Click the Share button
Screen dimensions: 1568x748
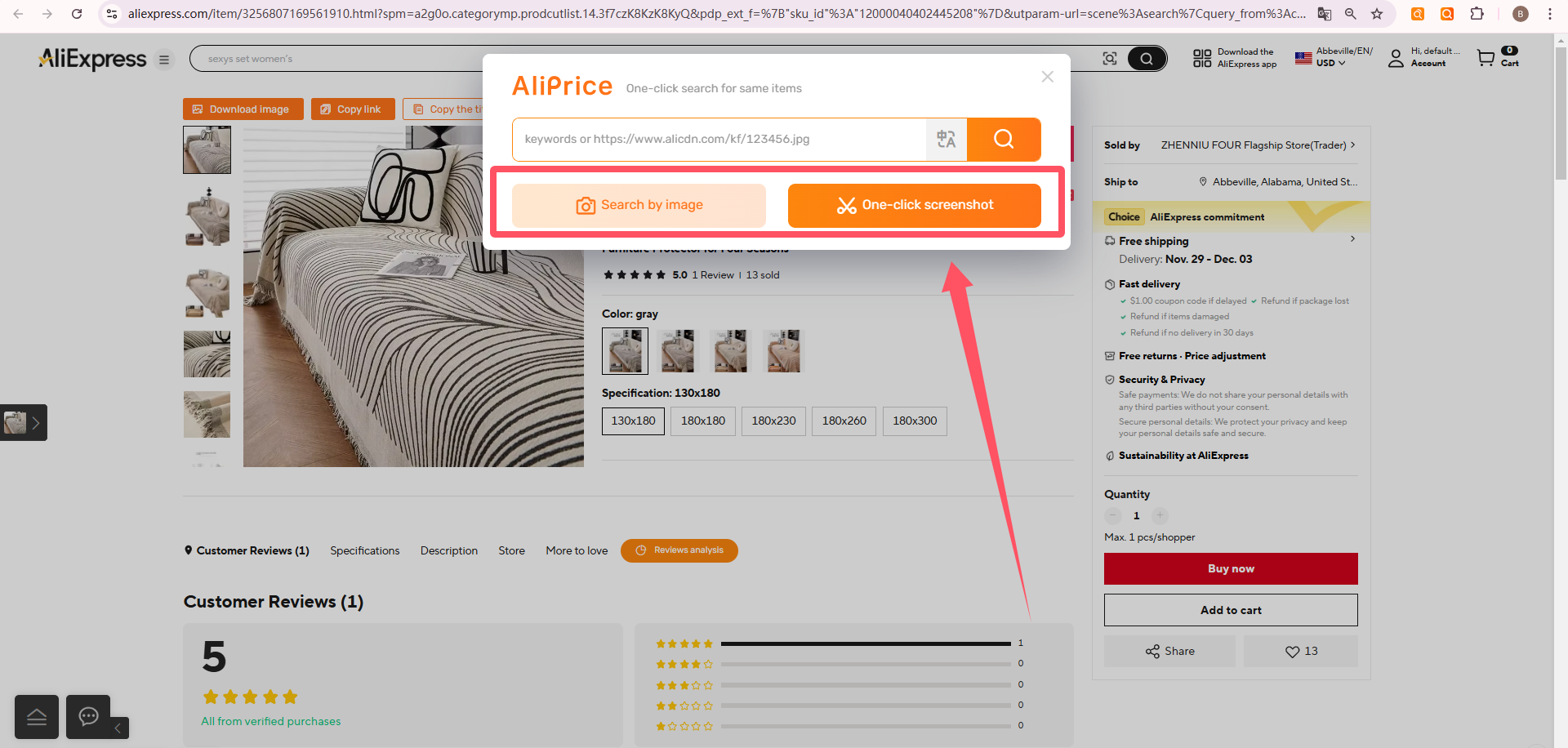pos(1169,652)
